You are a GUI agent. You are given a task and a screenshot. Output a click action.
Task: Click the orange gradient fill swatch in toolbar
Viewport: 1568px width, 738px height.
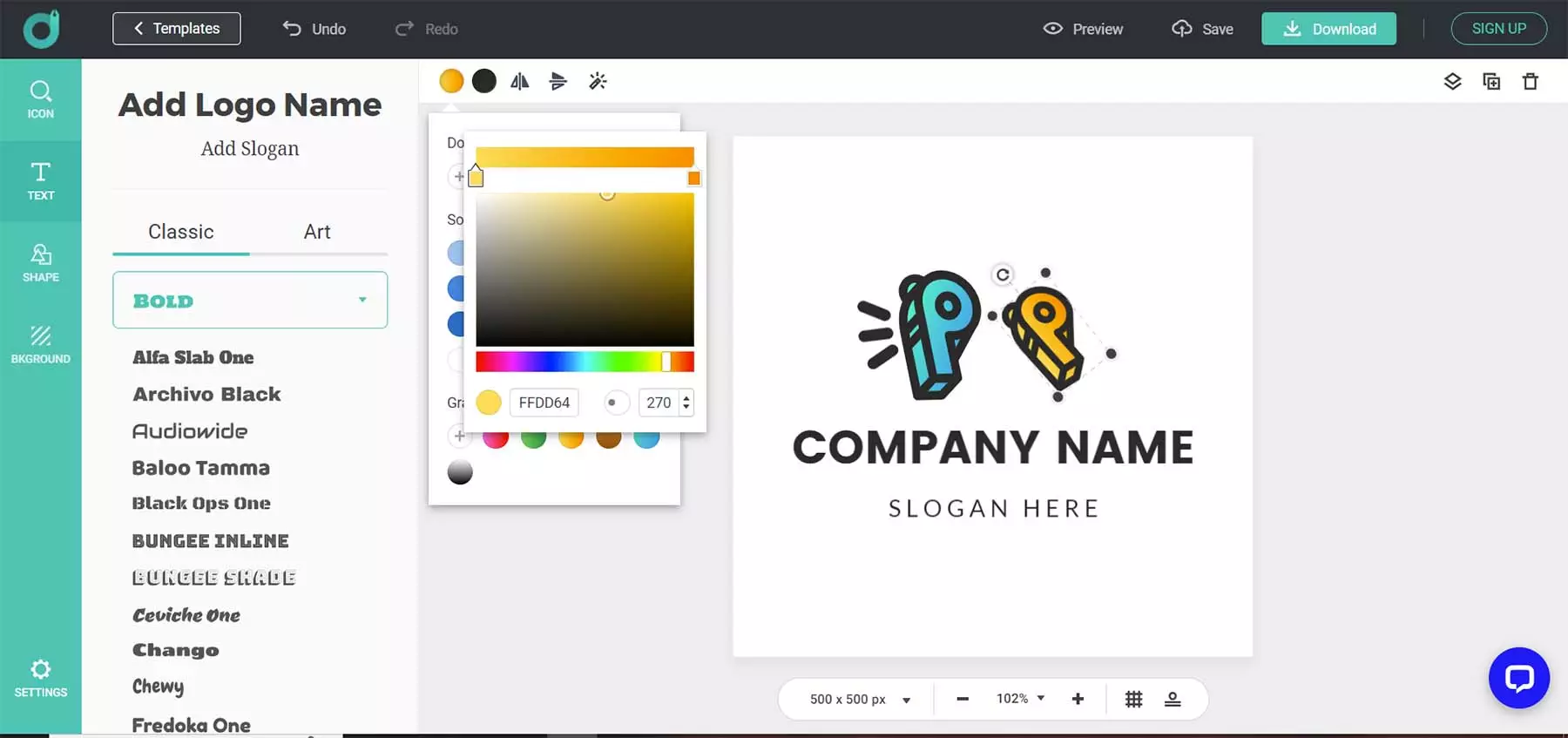tap(451, 81)
